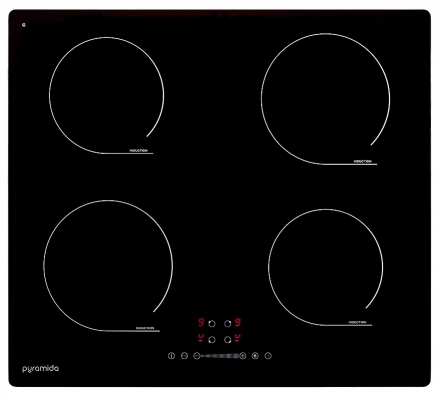Select the front-right zone selector circle
Screen dimensions: 440x398
(228, 340)
